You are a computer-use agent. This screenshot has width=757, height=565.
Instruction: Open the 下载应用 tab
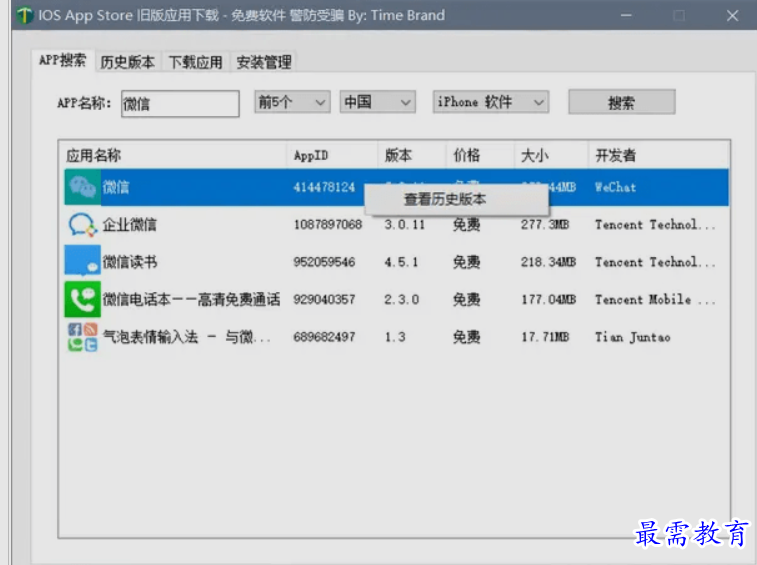pyautogui.click(x=196, y=62)
